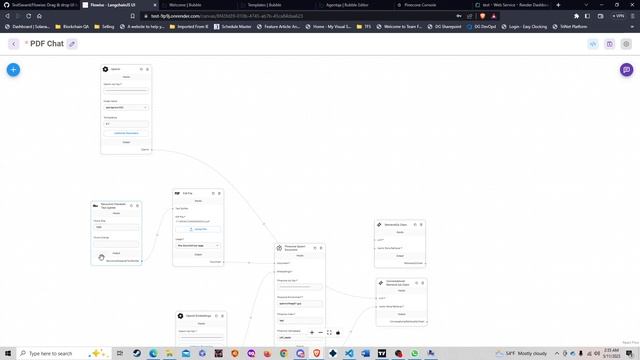Open the OpenAI Model Name dropdown
The height and width of the screenshot is (360, 640).
[126, 107]
